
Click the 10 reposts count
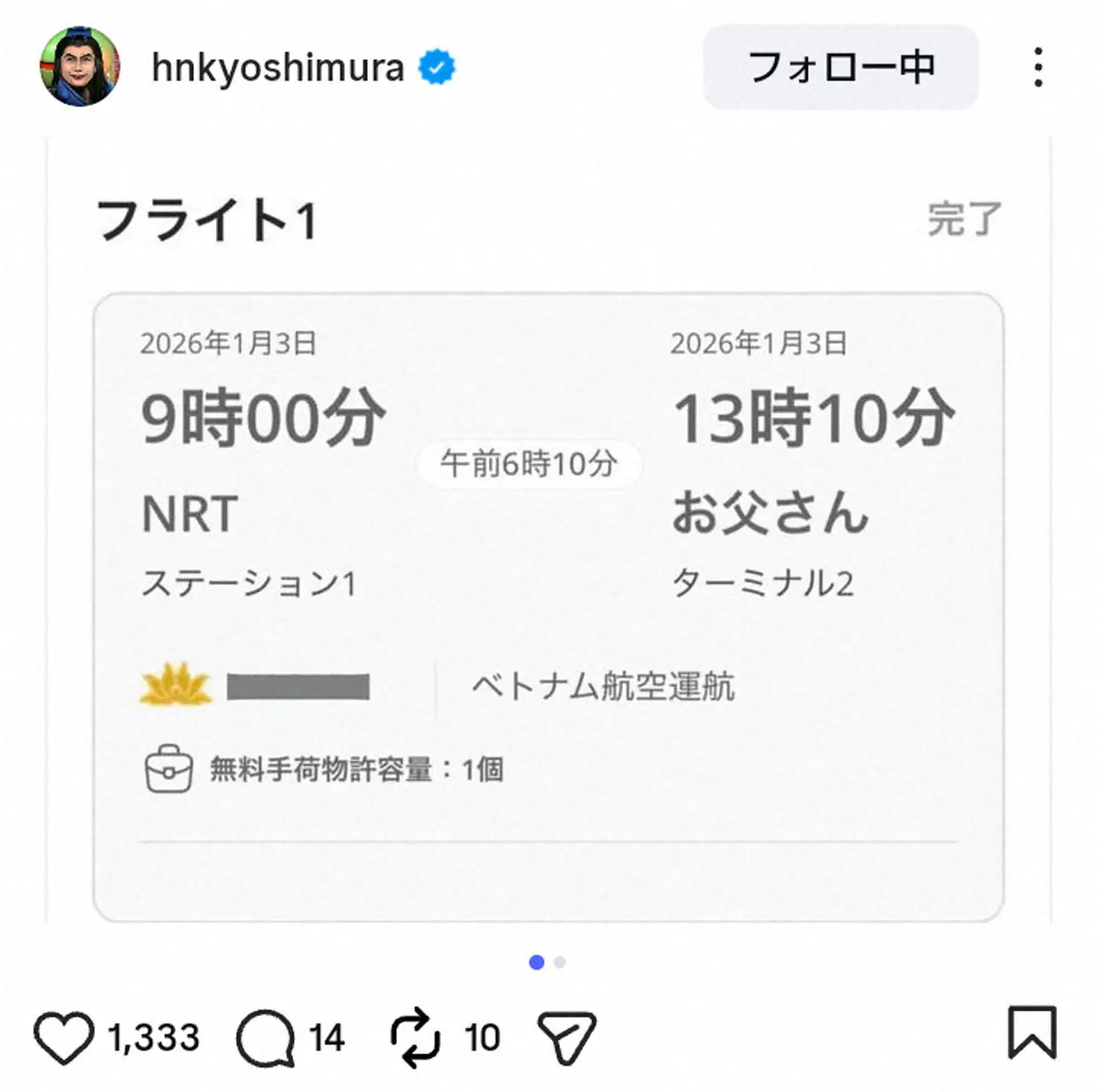click(481, 1038)
